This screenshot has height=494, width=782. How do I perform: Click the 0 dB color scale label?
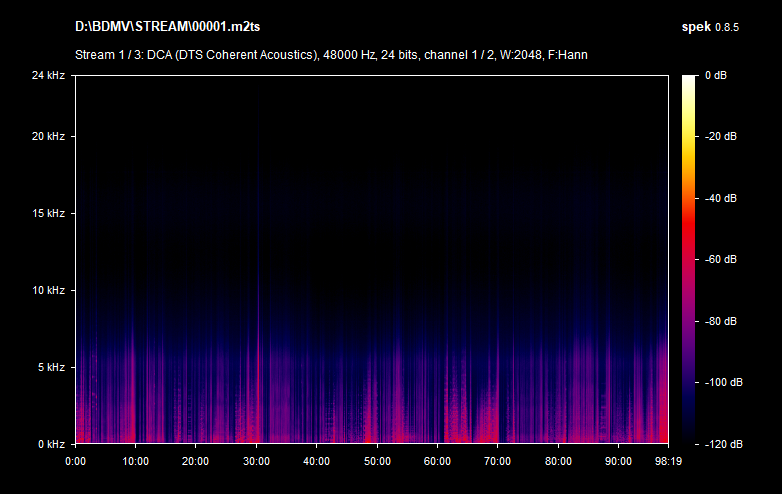715,76
